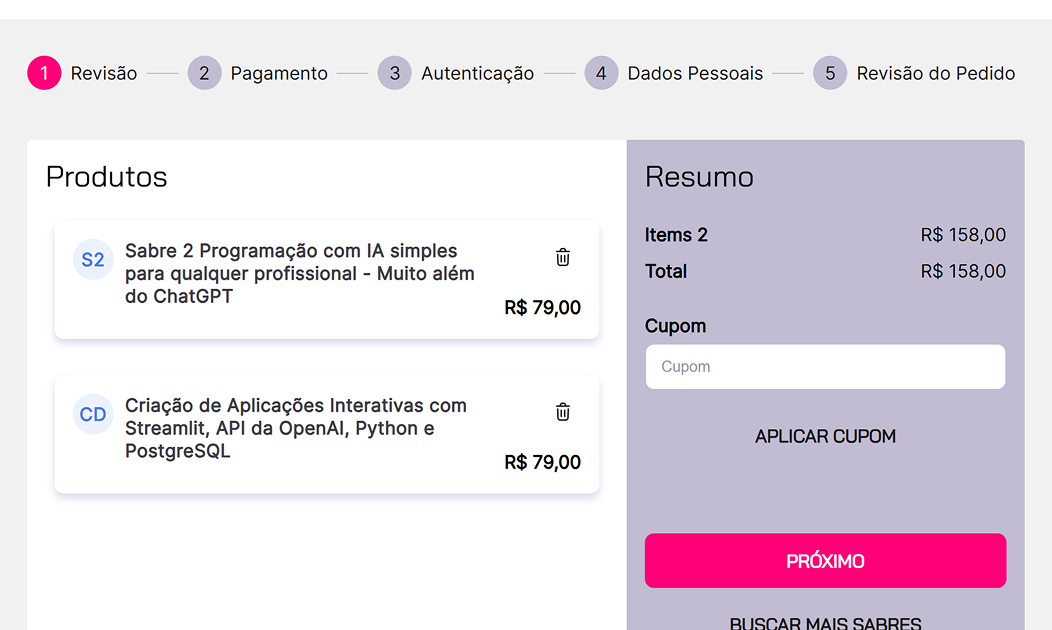
Task: Click the APLICAR CUPOM button
Action: pos(825,436)
